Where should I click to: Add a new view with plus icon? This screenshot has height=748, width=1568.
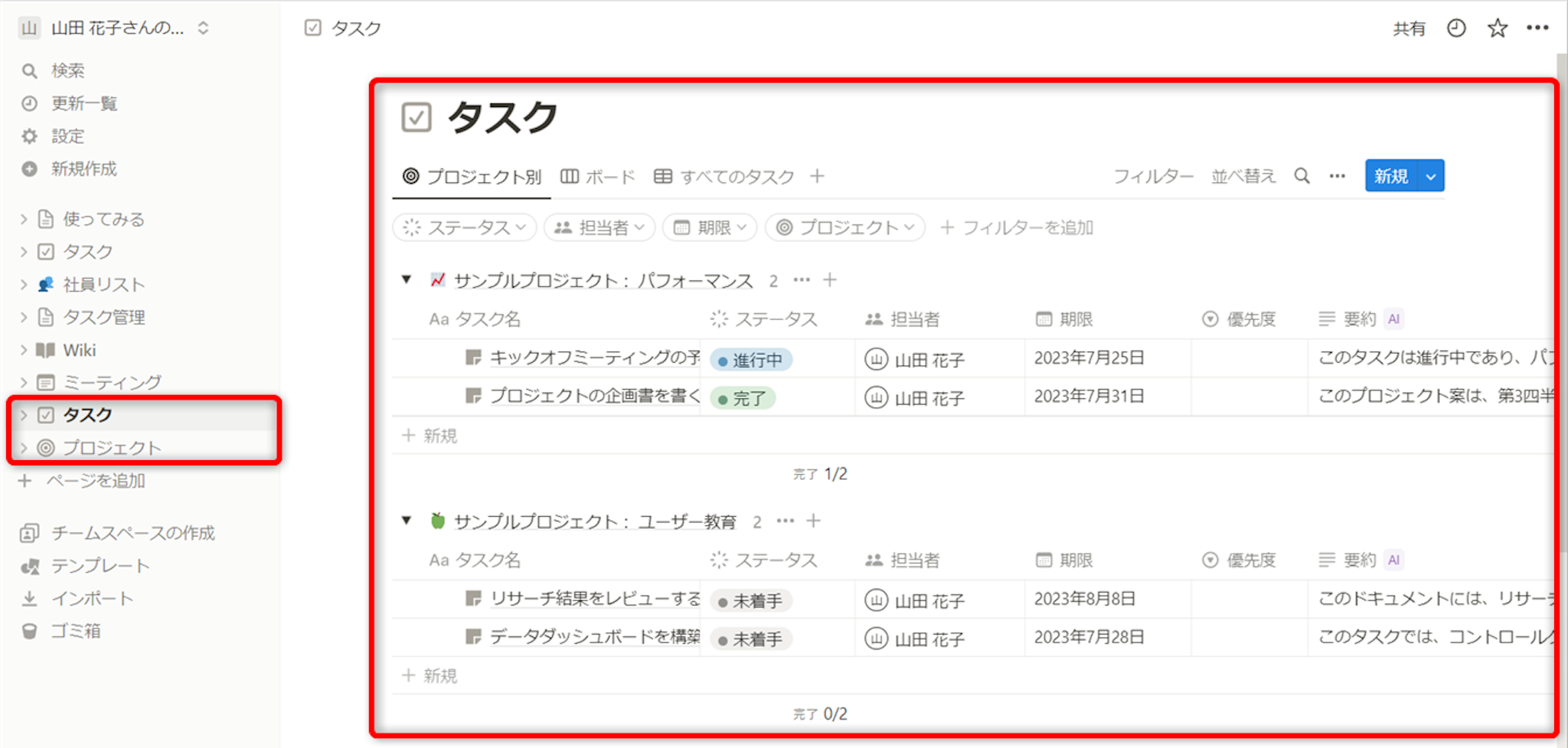[817, 176]
